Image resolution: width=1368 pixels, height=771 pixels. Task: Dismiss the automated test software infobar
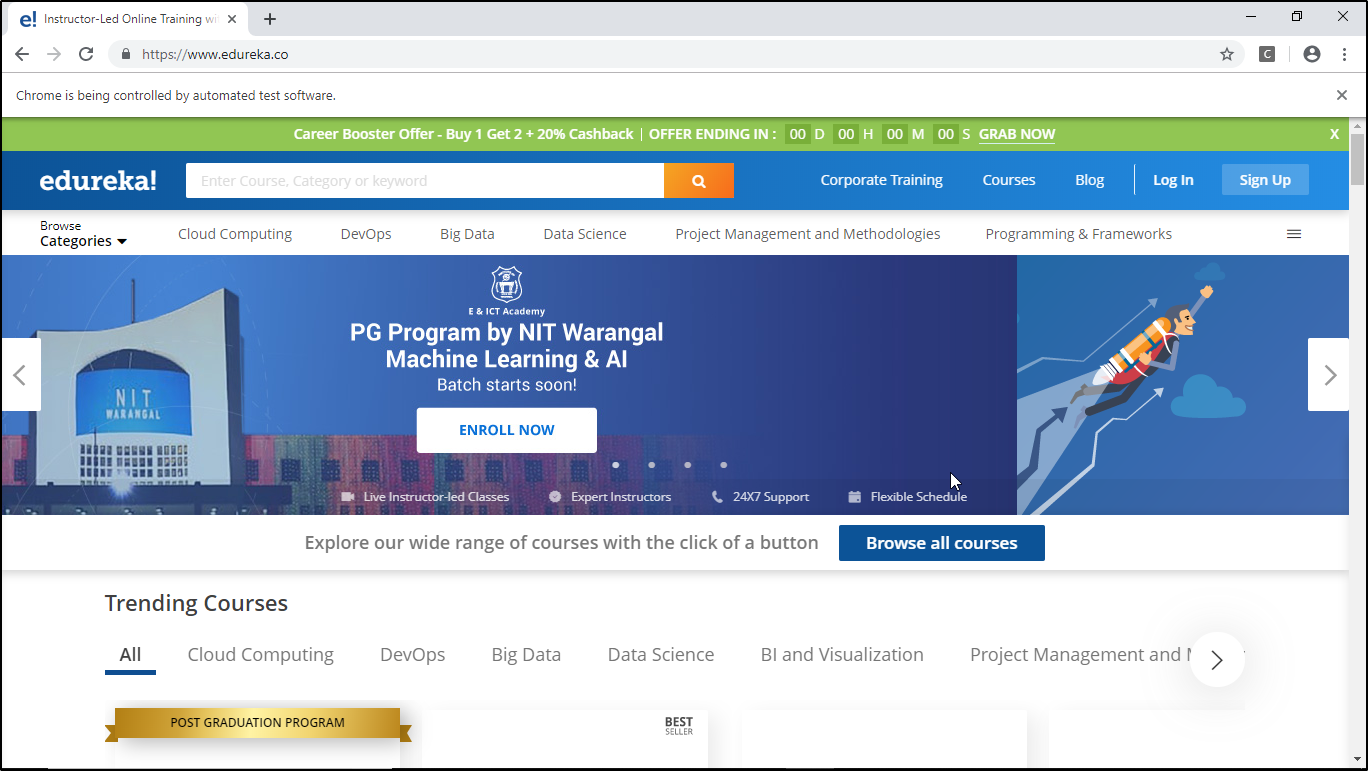click(1342, 95)
